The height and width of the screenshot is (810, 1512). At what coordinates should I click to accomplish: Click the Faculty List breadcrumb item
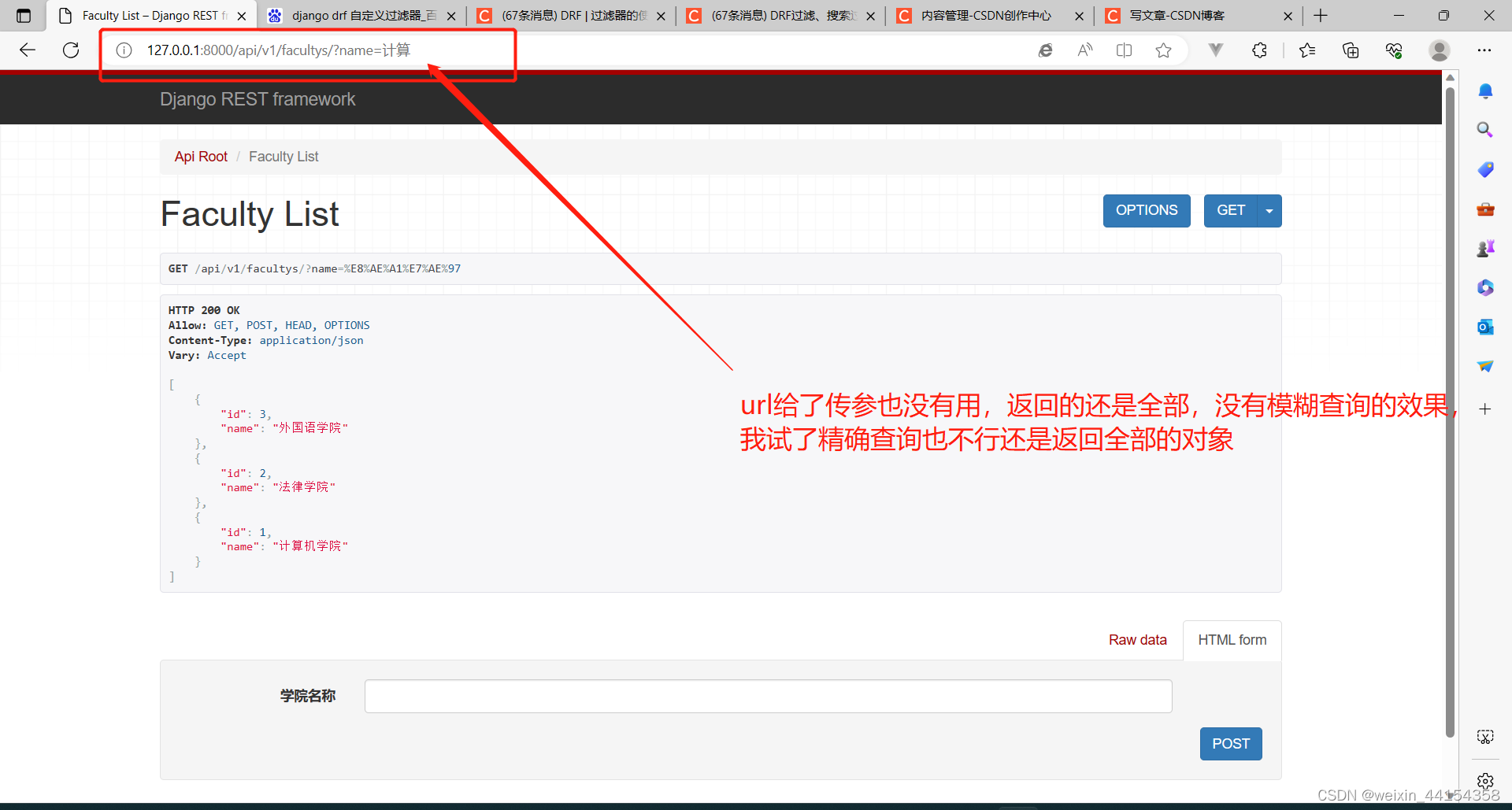tap(283, 157)
